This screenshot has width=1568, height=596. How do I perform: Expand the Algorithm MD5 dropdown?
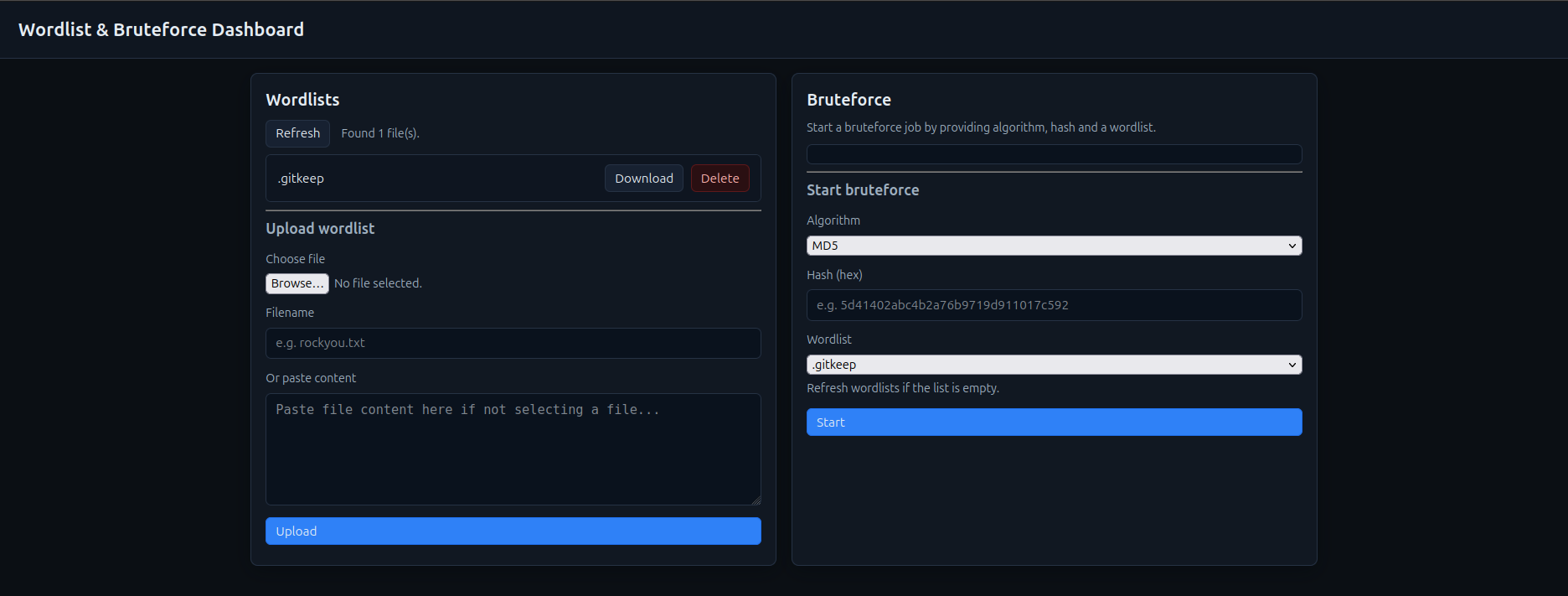(x=1054, y=246)
